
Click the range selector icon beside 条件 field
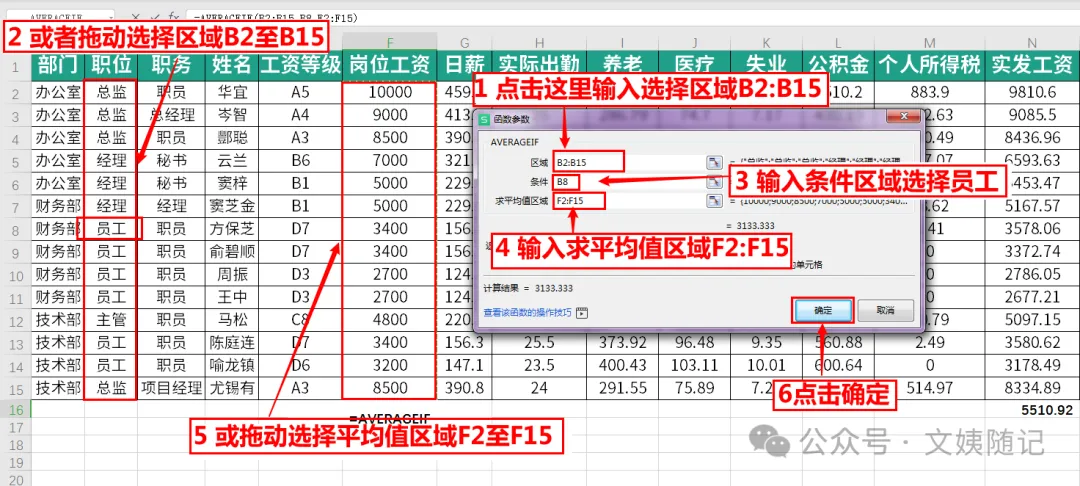714,182
